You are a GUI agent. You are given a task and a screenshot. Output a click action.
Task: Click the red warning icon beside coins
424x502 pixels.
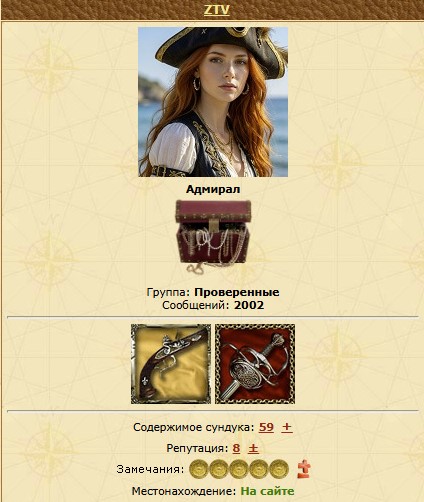point(304,469)
